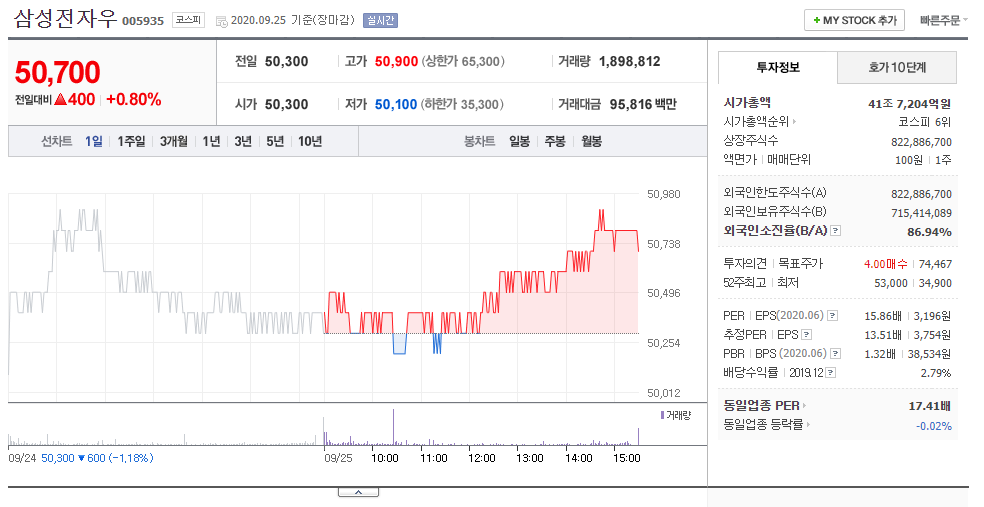The width and height of the screenshot is (984, 507).
Task: Click the target price 74,467
Action: click(935, 264)
